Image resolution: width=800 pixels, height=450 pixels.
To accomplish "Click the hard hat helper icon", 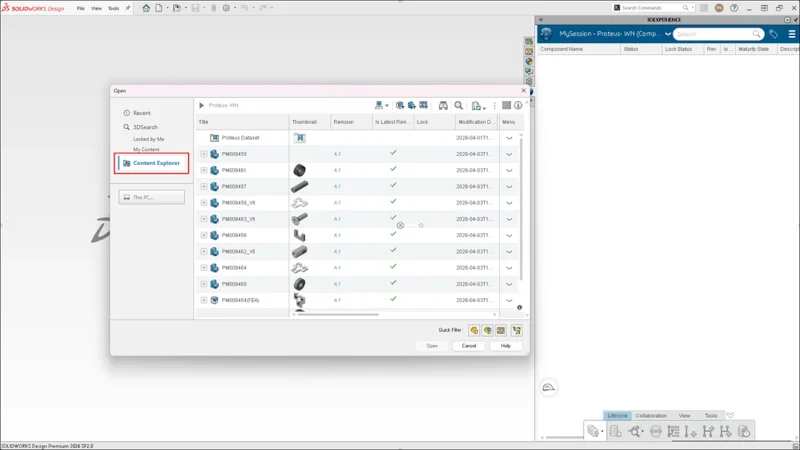I will coord(548,388).
